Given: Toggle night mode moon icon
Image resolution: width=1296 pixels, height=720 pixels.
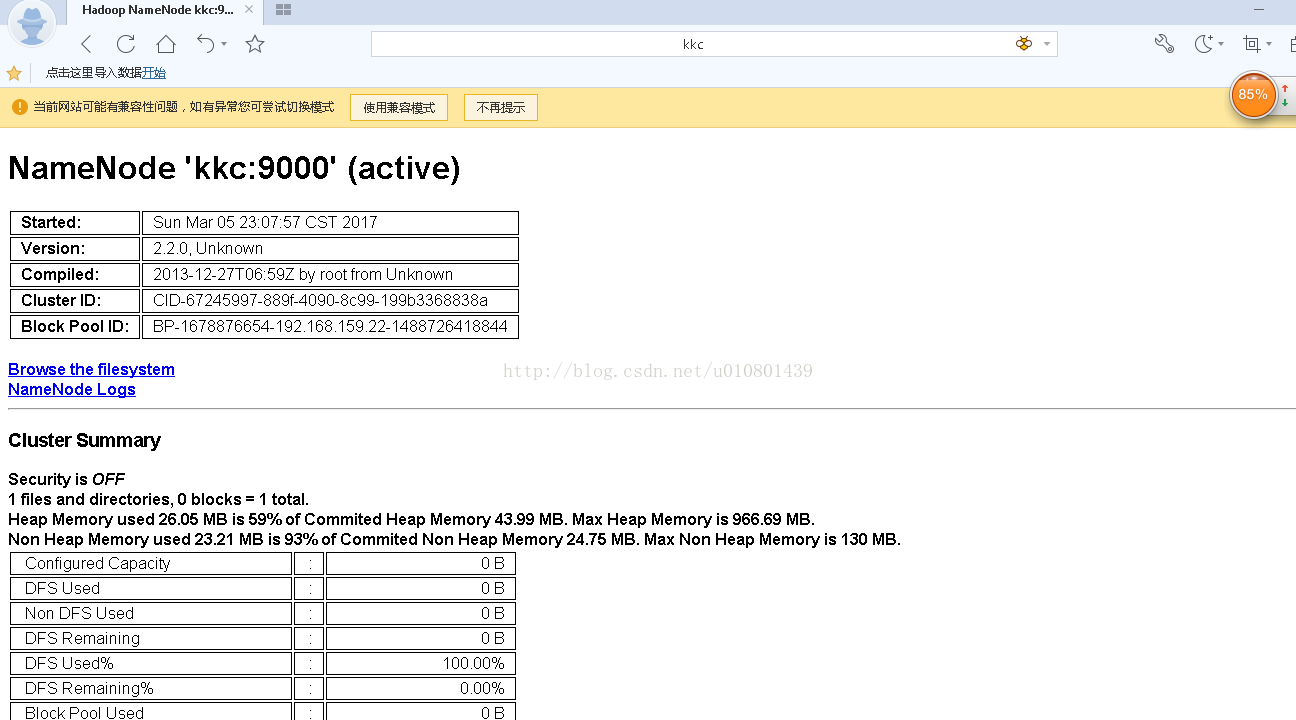Looking at the screenshot, I should (1205, 44).
